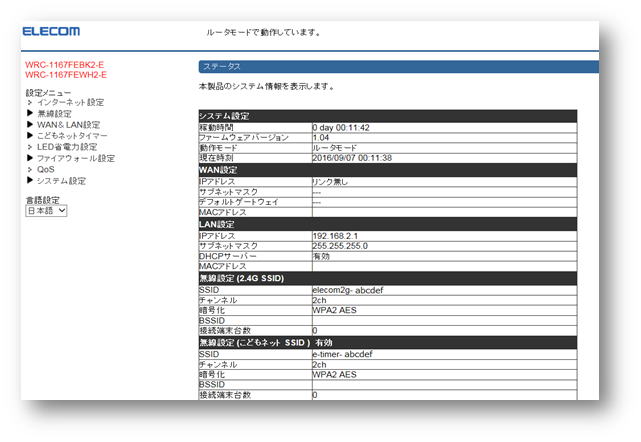Screen dimensions: 641x442
Task: Click WRC-1167FEBK2-E model name
Action: coord(65,65)
